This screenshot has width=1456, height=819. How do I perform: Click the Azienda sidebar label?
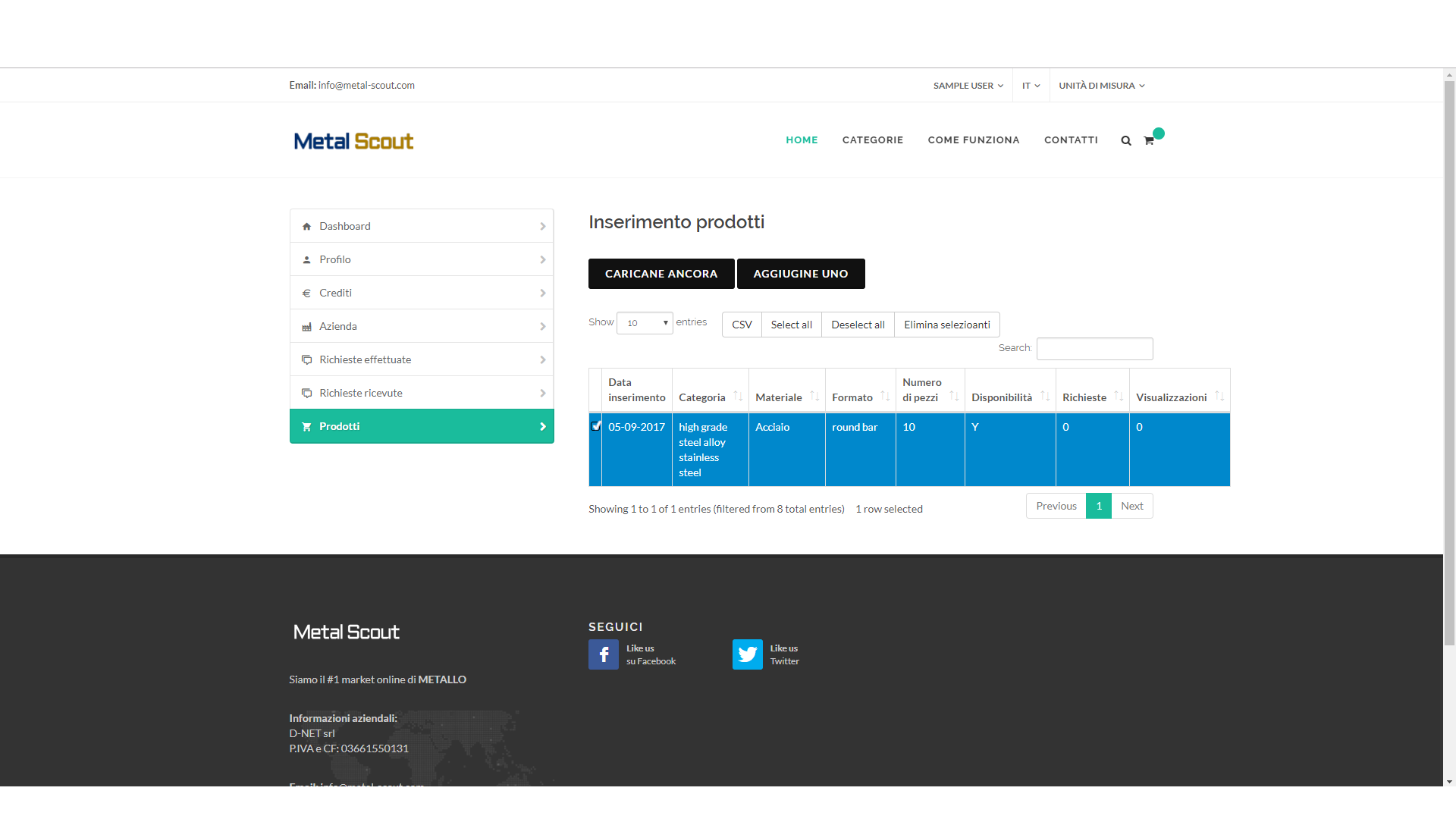coord(338,326)
